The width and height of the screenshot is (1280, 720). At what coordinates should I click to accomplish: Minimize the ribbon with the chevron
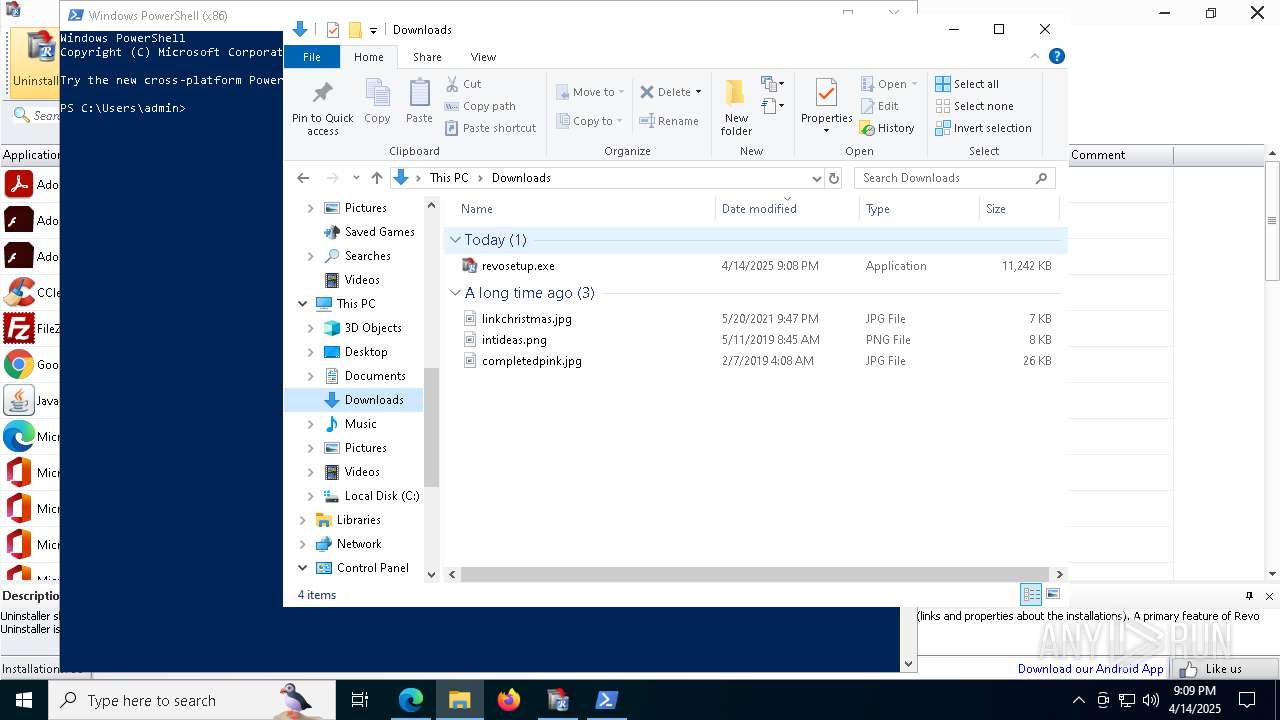(x=1035, y=56)
